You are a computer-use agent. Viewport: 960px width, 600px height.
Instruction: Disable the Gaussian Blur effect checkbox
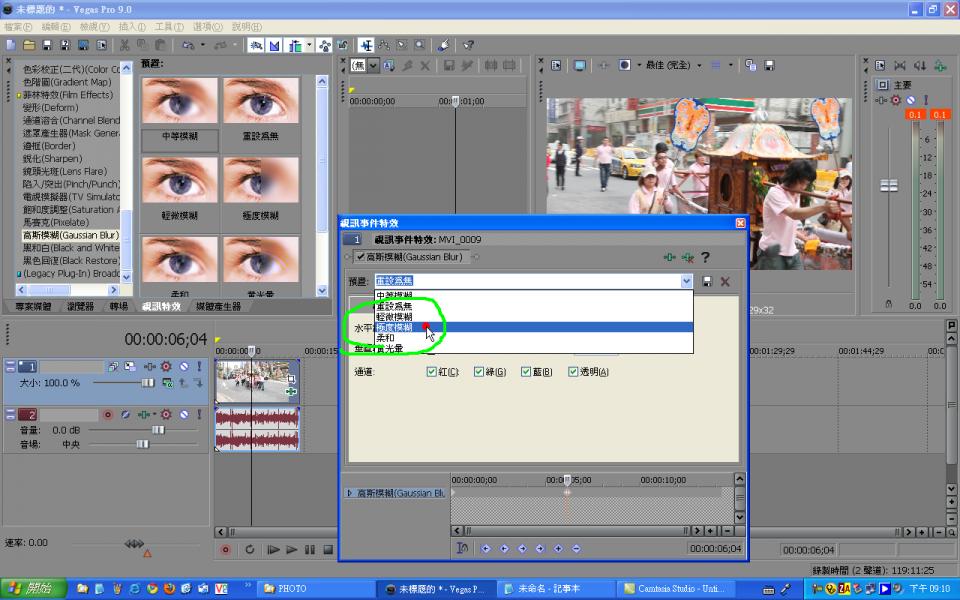coord(360,257)
